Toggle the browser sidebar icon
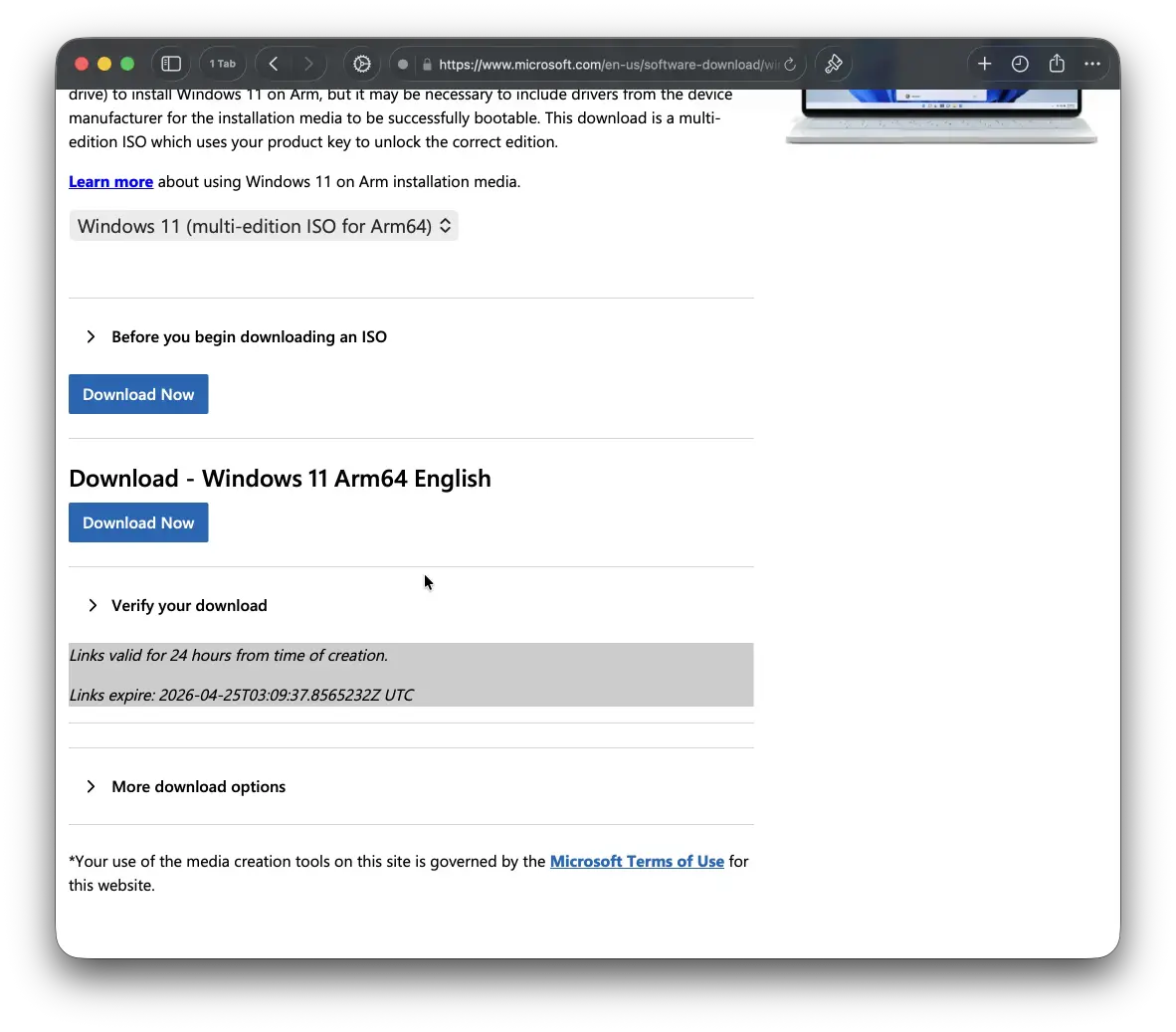Image resolution: width=1176 pixels, height=1032 pixels. [171, 64]
